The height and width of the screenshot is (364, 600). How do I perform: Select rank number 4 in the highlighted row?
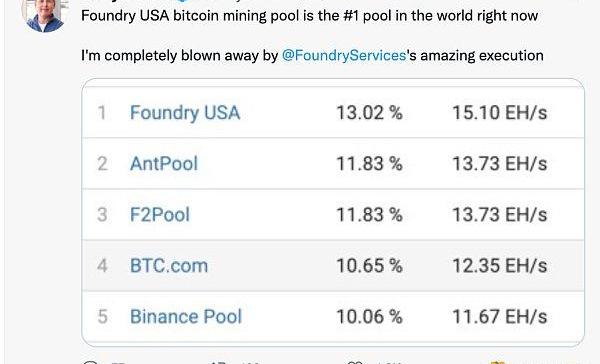[x=102, y=266]
